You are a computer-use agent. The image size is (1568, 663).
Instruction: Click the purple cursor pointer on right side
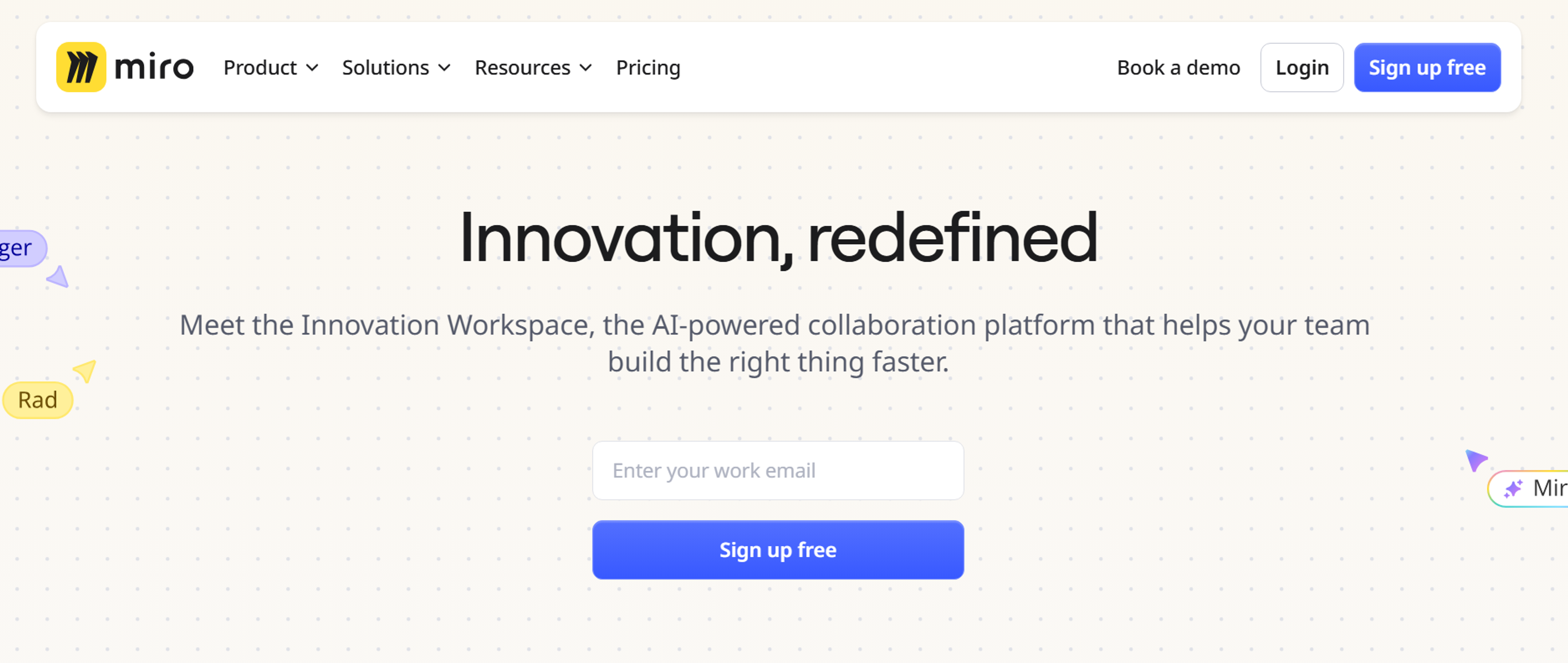click(1475, 460)
